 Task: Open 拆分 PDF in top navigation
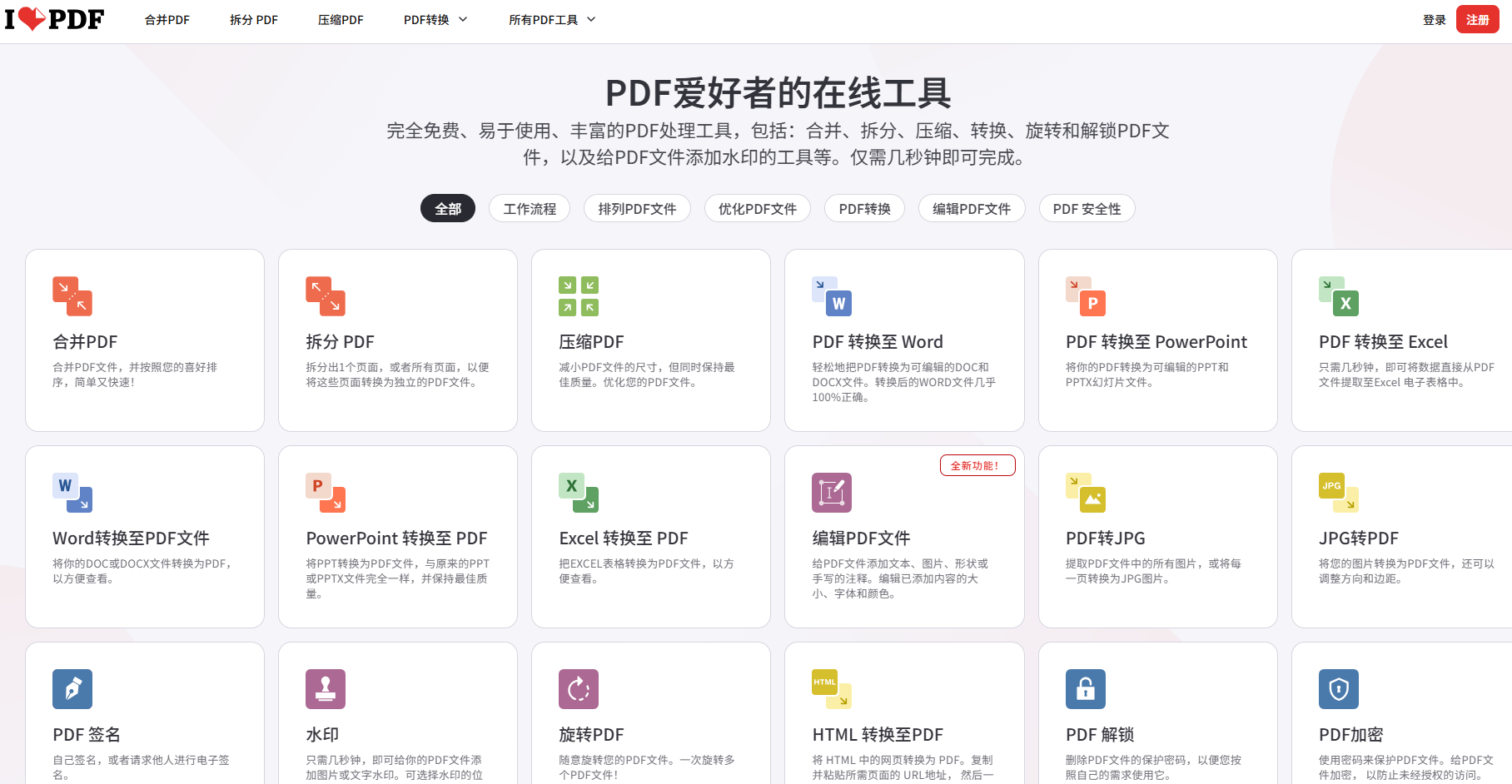pos(254,20)
